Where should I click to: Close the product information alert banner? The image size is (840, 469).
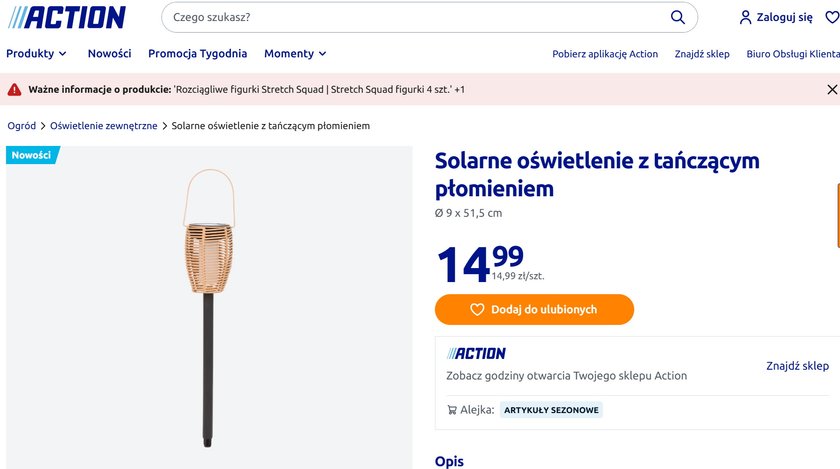(832, 90)
